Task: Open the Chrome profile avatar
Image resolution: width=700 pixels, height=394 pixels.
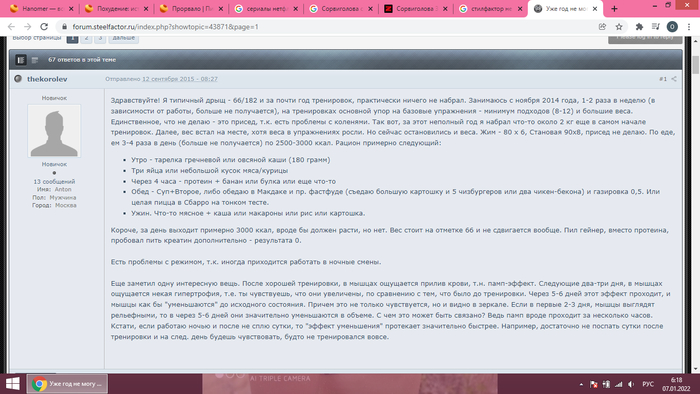Action: coord(672,27)
